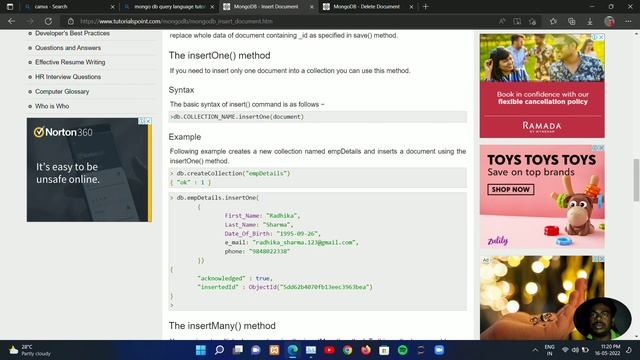Click "The insertMany() method" heading
The width and height of the screenshot is (640, 360).
coord(222,326)
